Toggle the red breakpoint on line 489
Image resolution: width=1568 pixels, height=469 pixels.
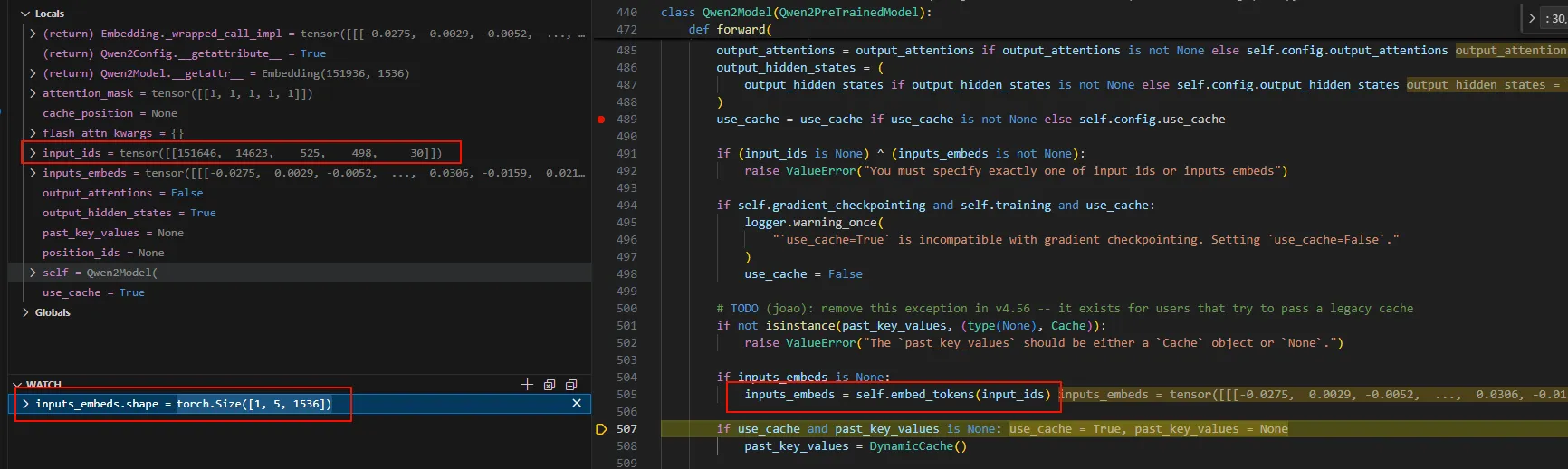pyautogui.click(x=601, y=120)
